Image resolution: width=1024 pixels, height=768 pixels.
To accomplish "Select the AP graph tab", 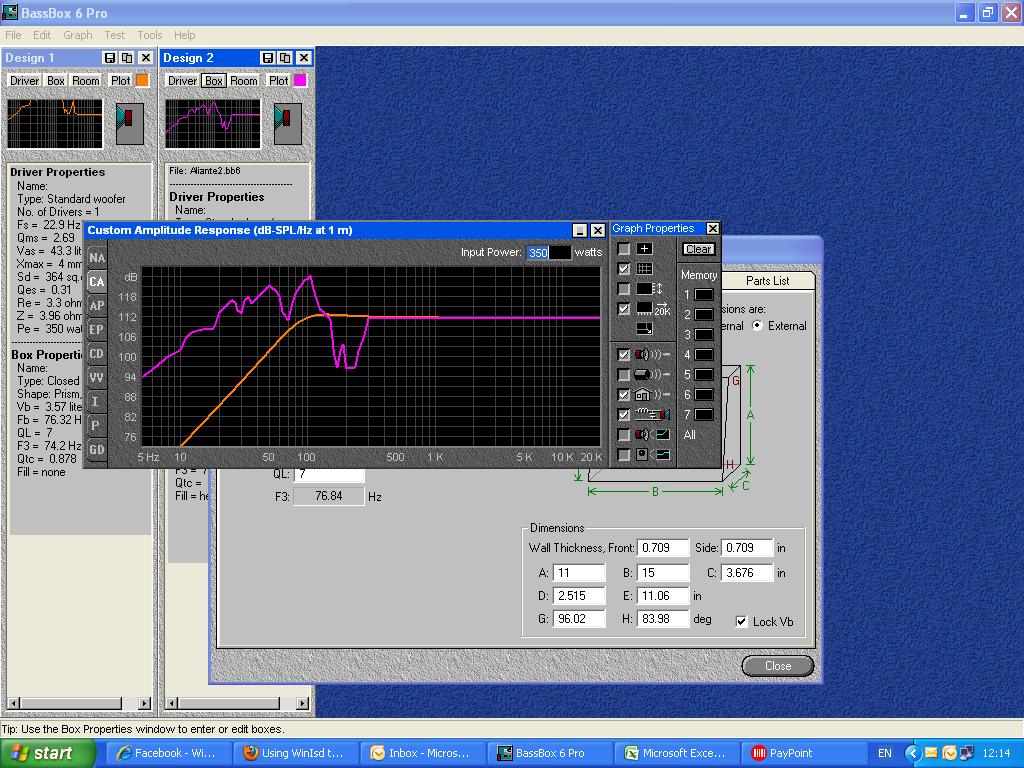I will pos(97,306).
